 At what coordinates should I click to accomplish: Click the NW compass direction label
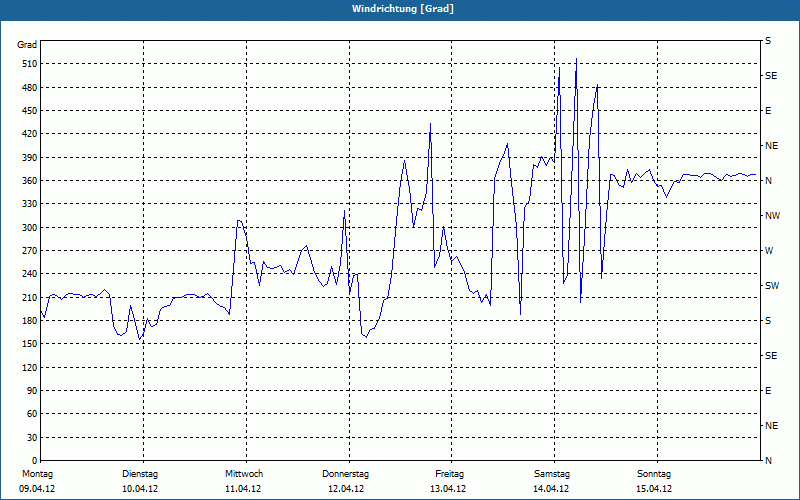[772, 216]
